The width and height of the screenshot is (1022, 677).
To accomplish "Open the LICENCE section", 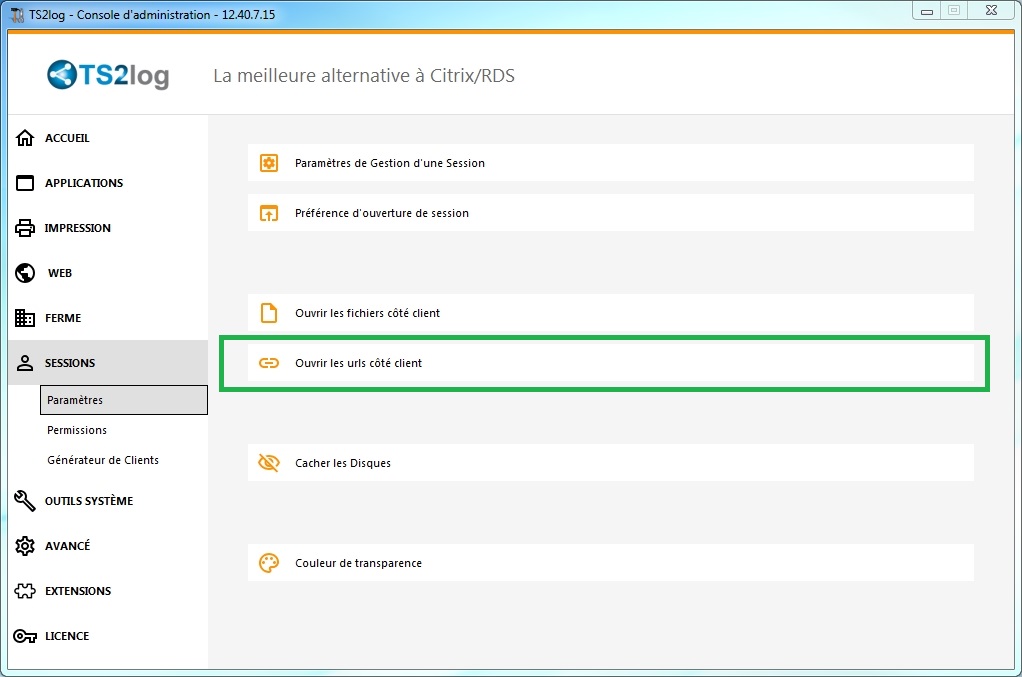I will 108,636.
